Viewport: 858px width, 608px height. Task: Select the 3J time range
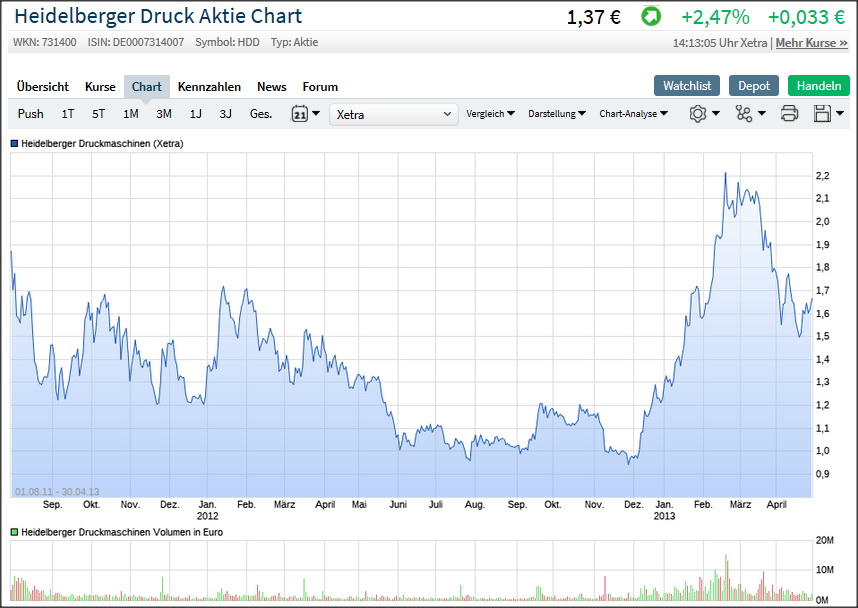tap(228, 114)
